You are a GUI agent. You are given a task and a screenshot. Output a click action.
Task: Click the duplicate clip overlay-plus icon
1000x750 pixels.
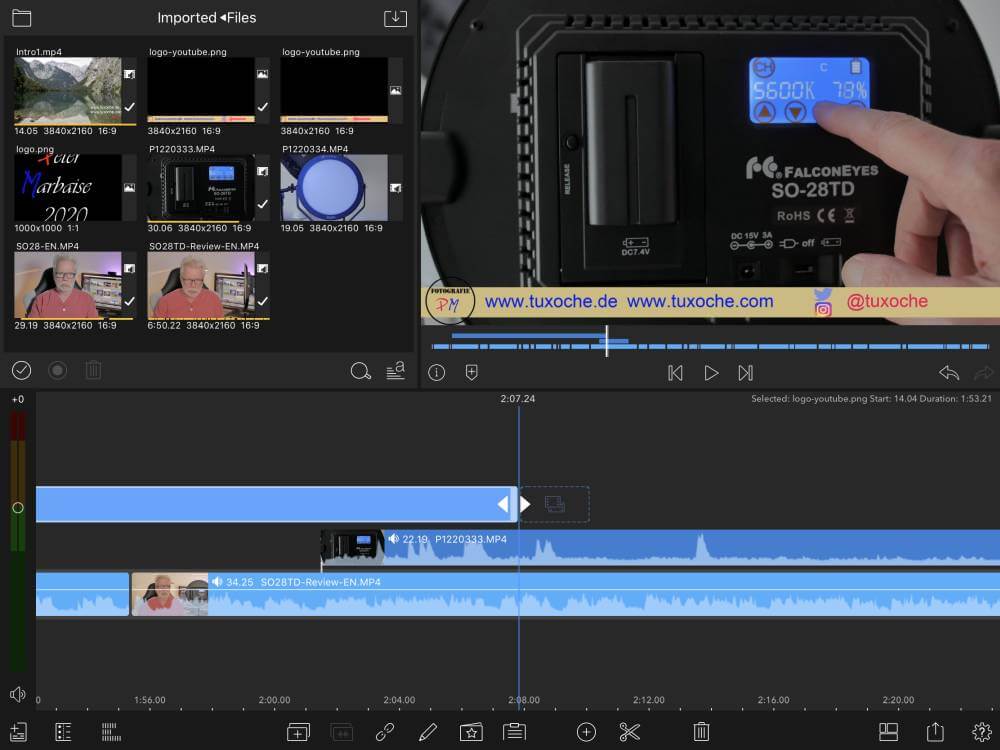click(298, 732)
